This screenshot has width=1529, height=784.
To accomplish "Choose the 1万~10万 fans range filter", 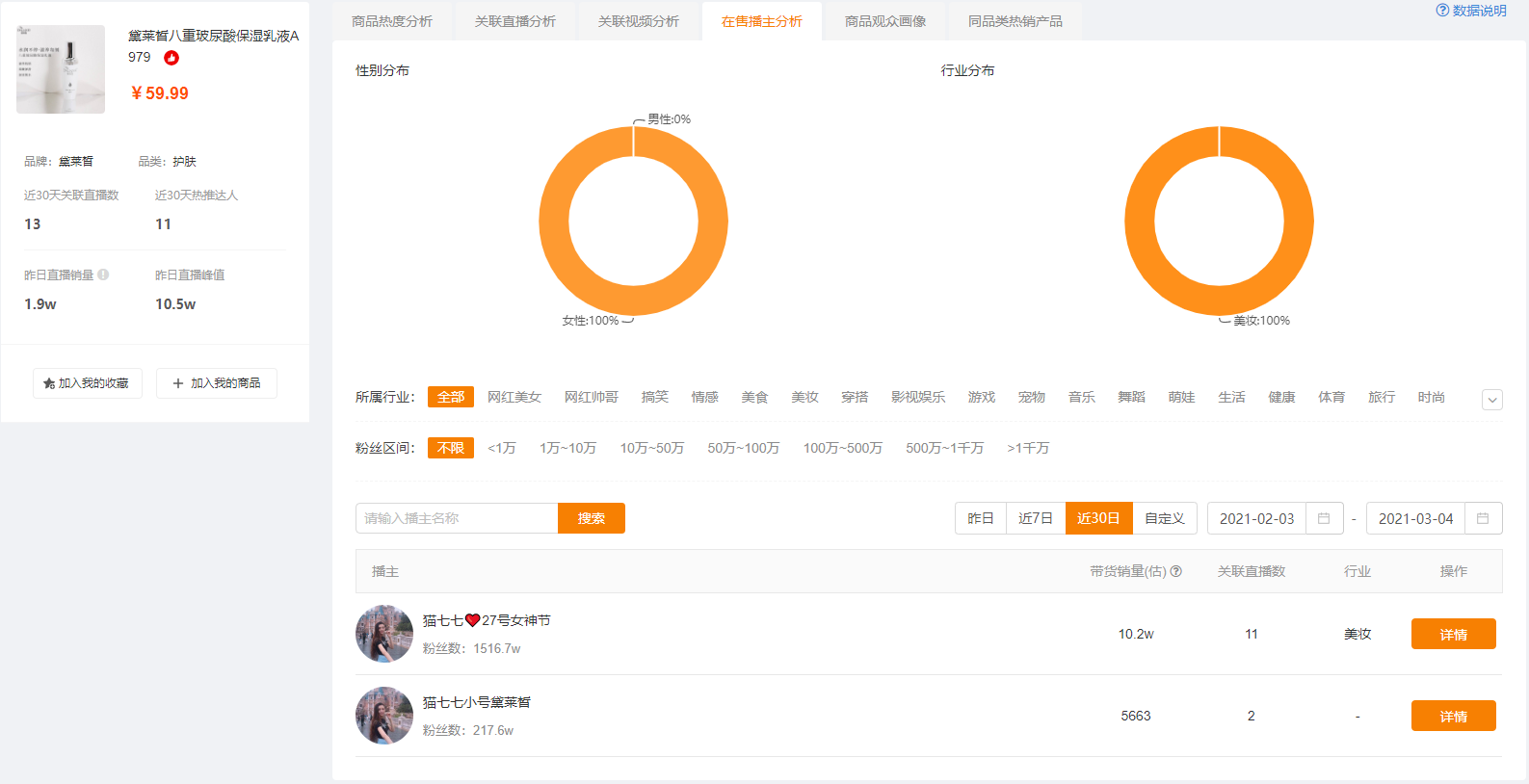I will 567,448.
